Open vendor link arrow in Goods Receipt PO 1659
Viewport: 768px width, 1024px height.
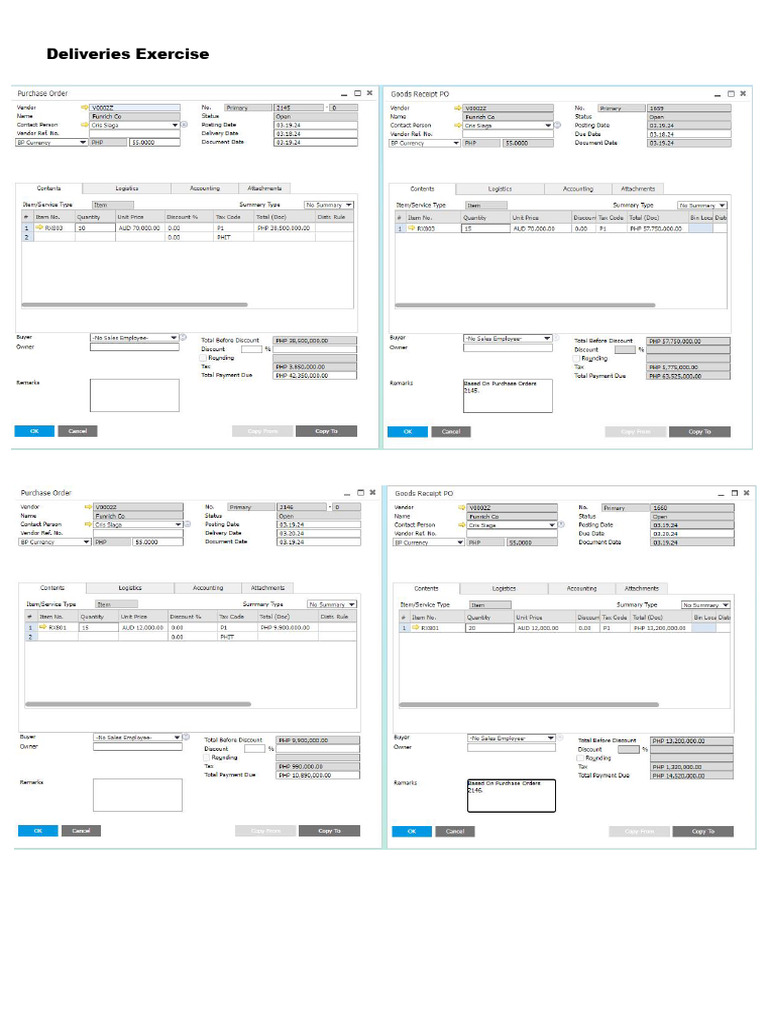click(458, 108)
